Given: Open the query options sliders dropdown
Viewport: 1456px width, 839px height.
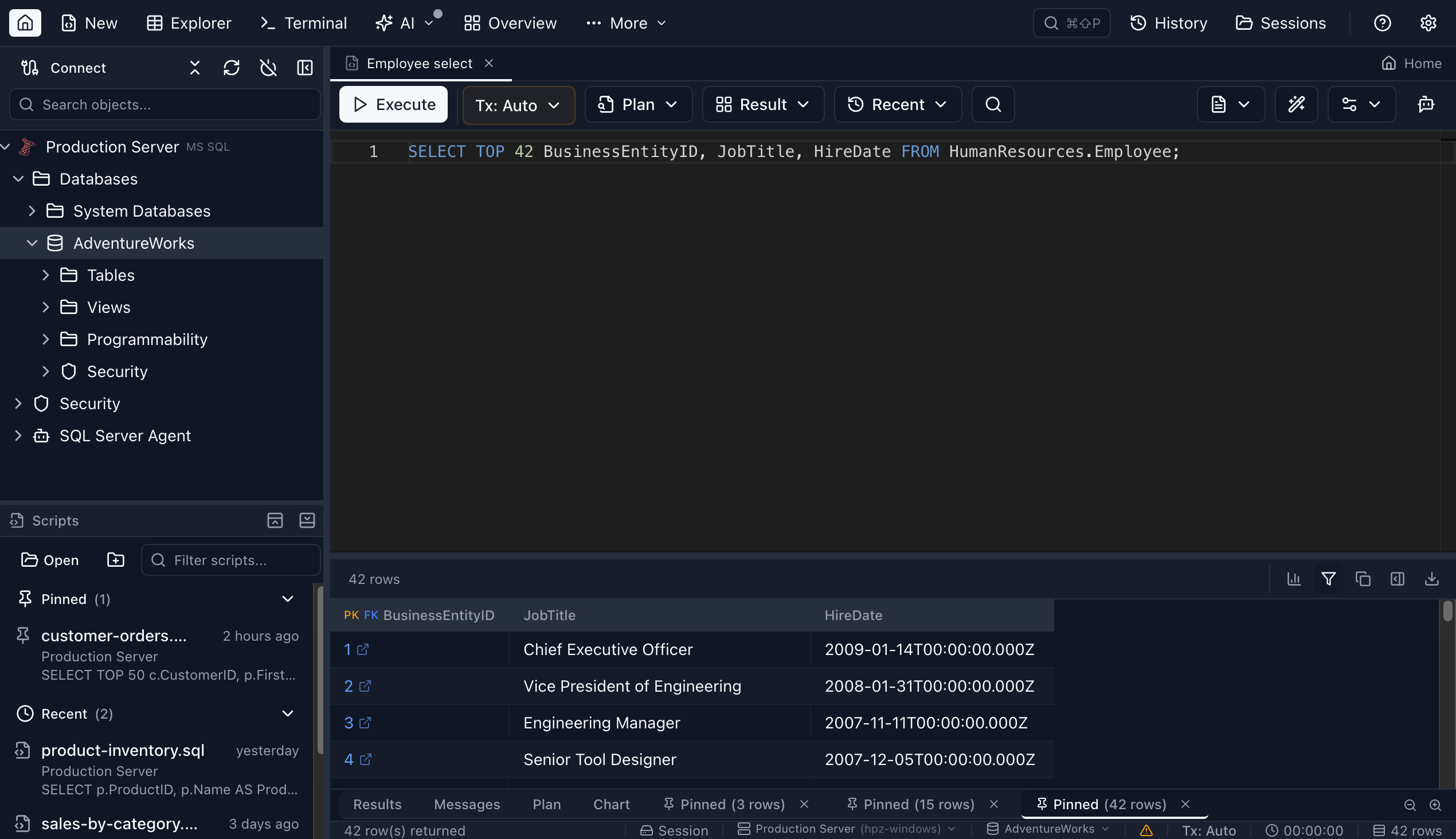Looking at the screenshot, I should (x=1361, y=104).
